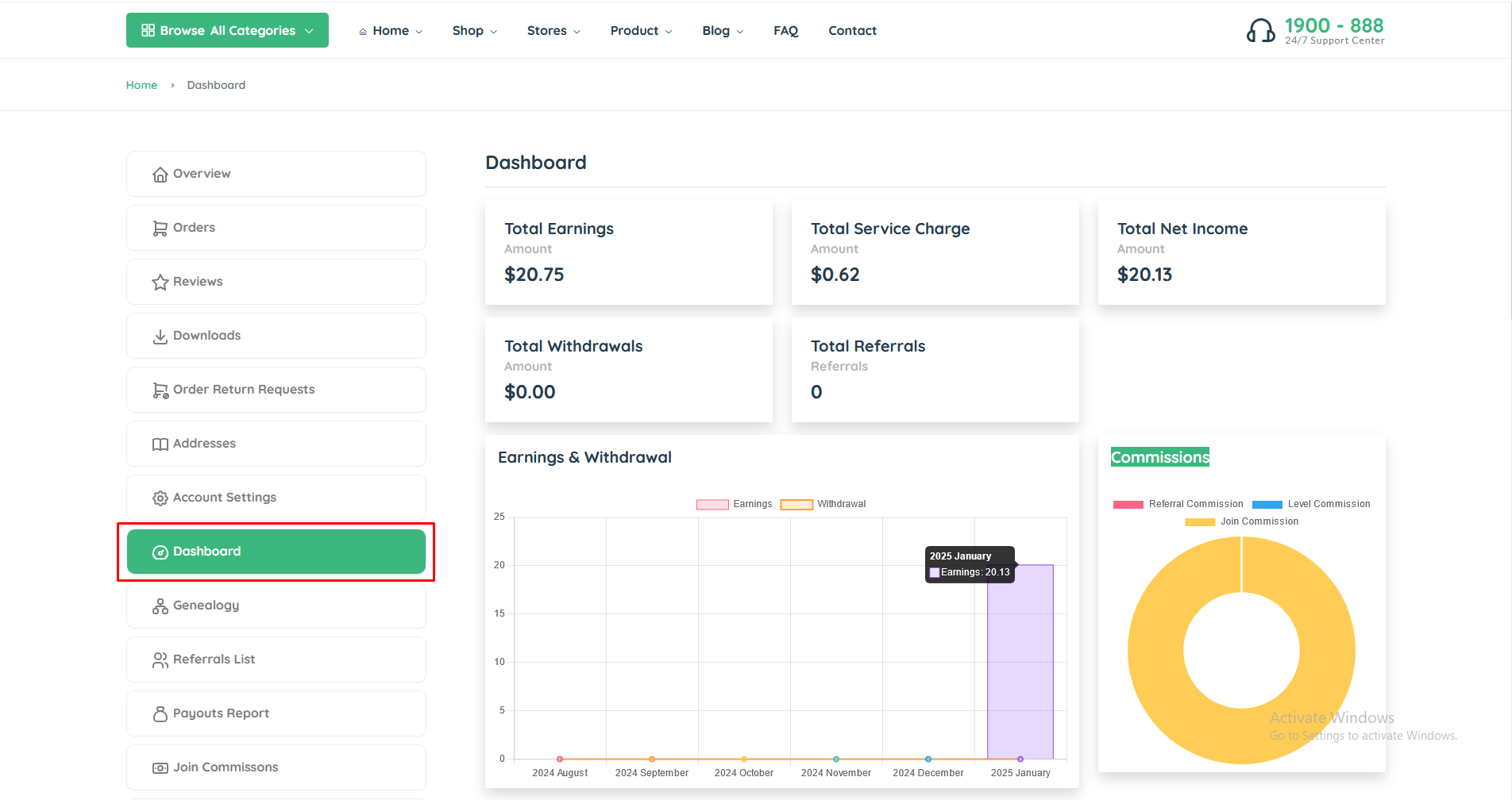Click the Downloads arrow icon

click(x=160, y=335)
